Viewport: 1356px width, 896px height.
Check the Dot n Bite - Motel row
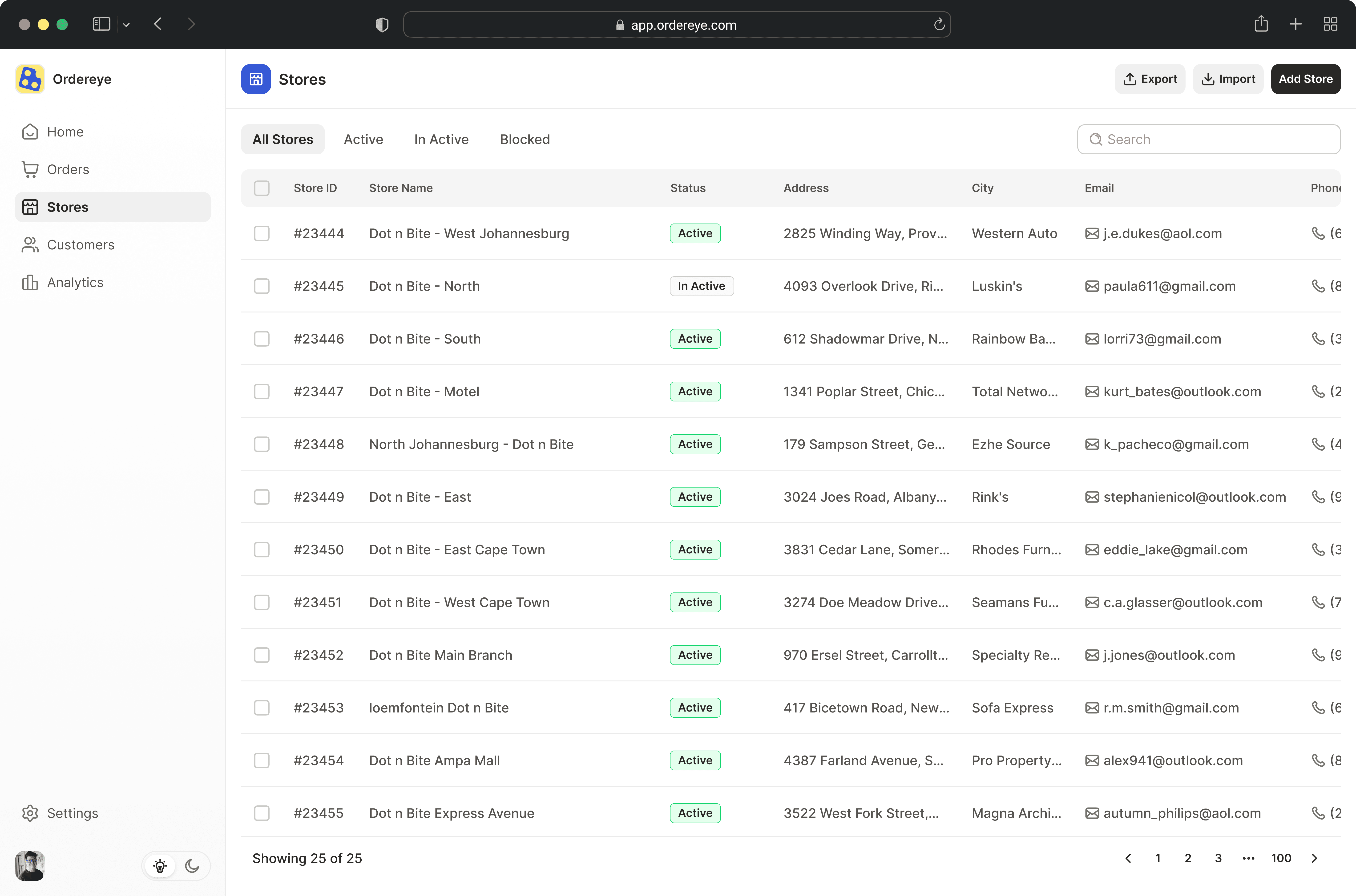262,392
